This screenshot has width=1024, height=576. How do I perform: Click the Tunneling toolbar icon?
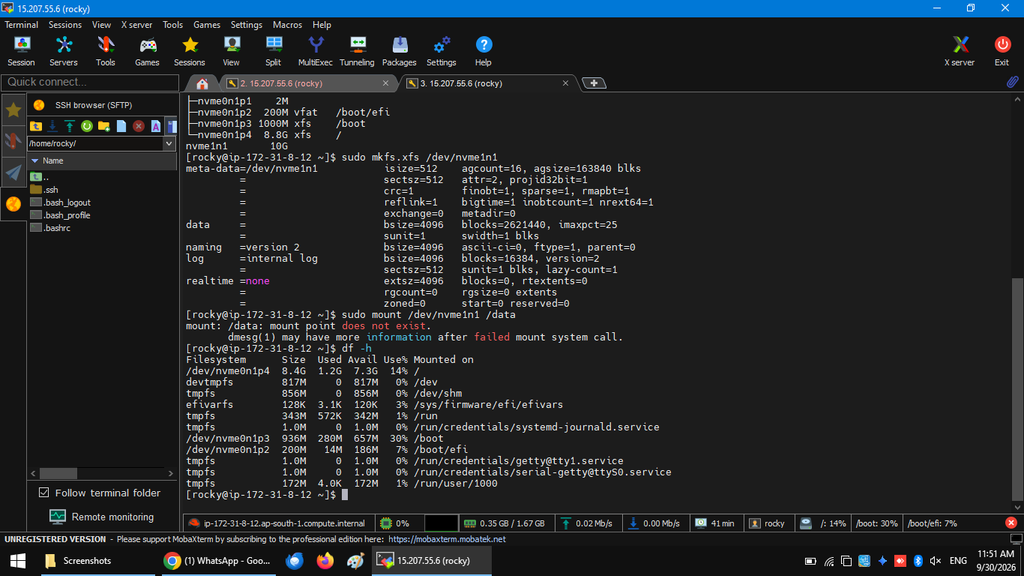(357, 52)
